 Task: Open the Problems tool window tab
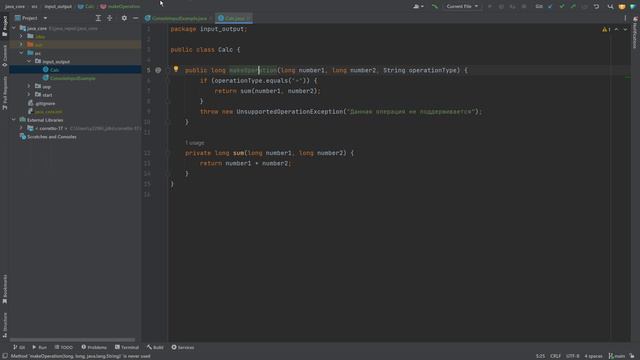[x=94, y=347]
